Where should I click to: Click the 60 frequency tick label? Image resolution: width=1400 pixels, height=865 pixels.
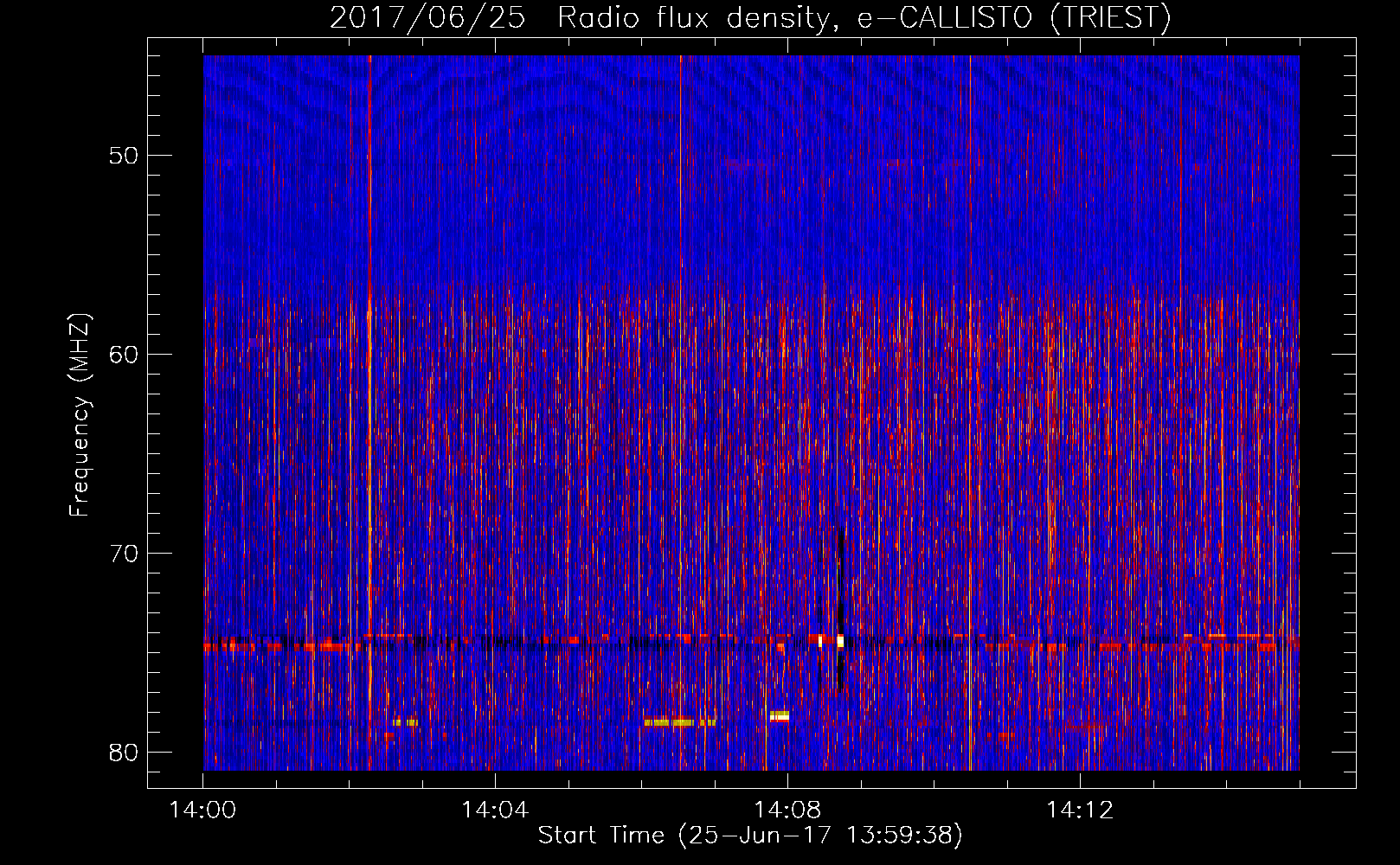point(125,355)
